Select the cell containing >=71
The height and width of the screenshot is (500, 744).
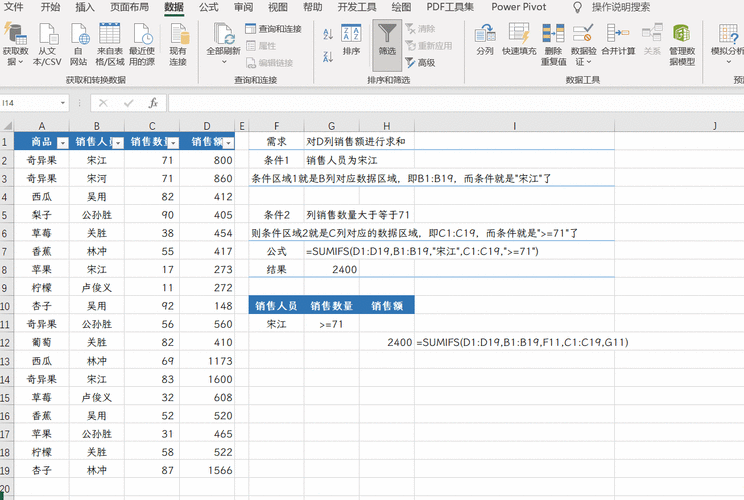pyautogui.click(x=332, y=324)
